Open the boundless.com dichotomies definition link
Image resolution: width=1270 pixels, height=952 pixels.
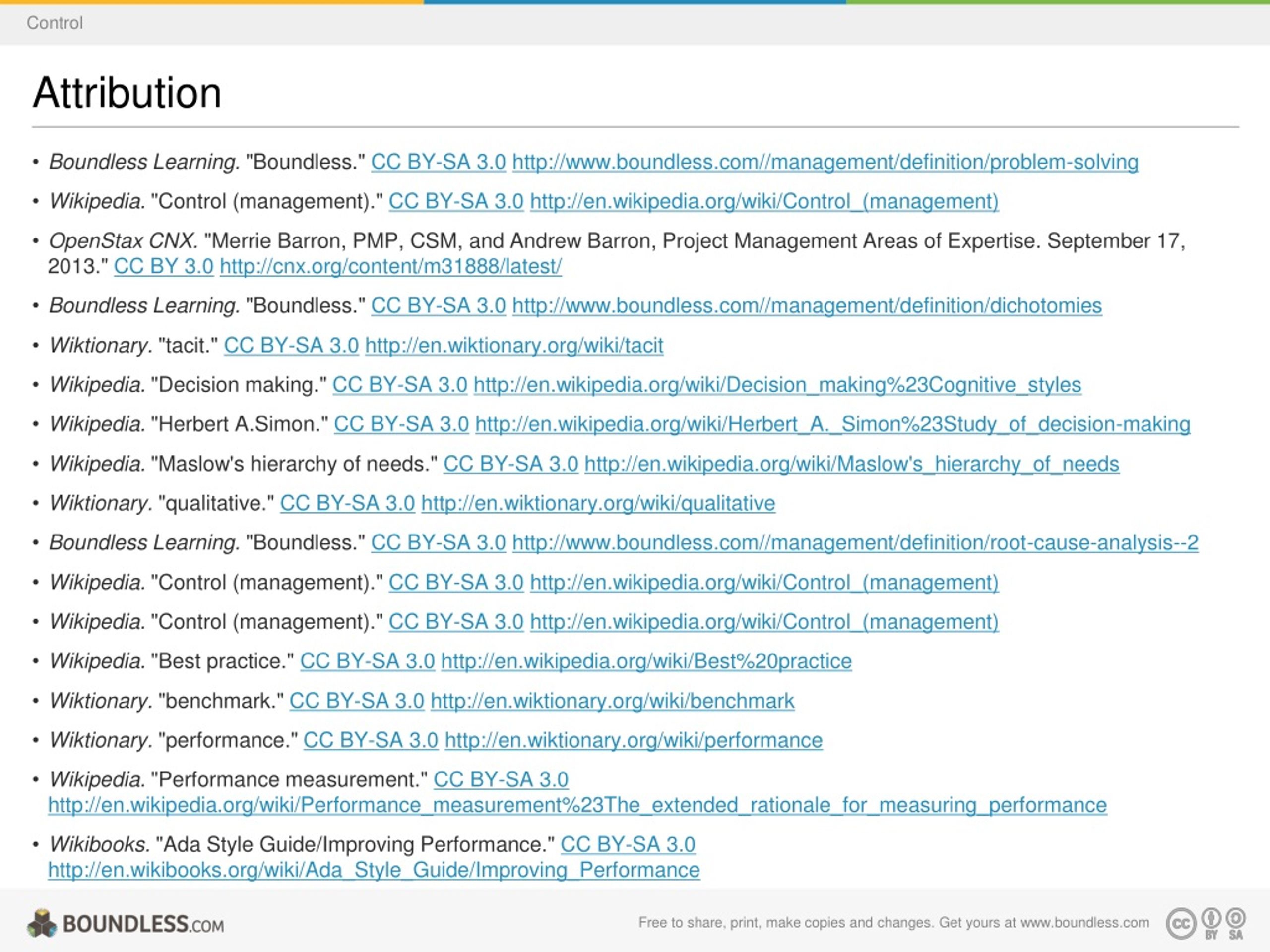[807, 306]
